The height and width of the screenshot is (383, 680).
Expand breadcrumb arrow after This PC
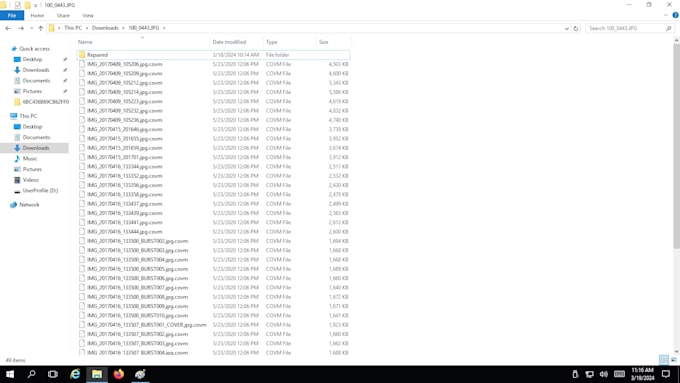point(87,28)
